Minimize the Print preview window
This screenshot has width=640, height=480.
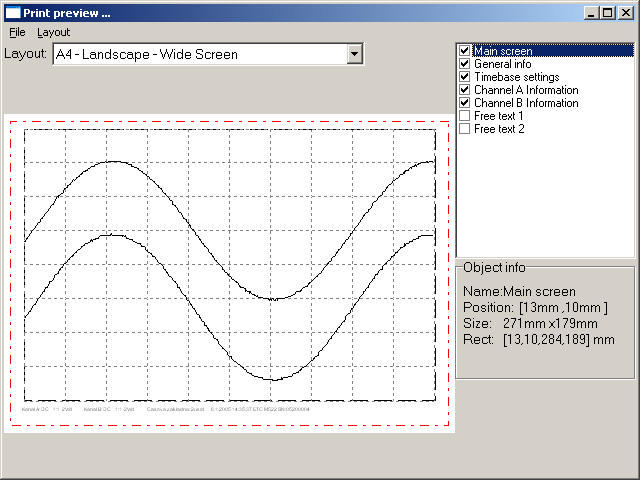[591, 13]
